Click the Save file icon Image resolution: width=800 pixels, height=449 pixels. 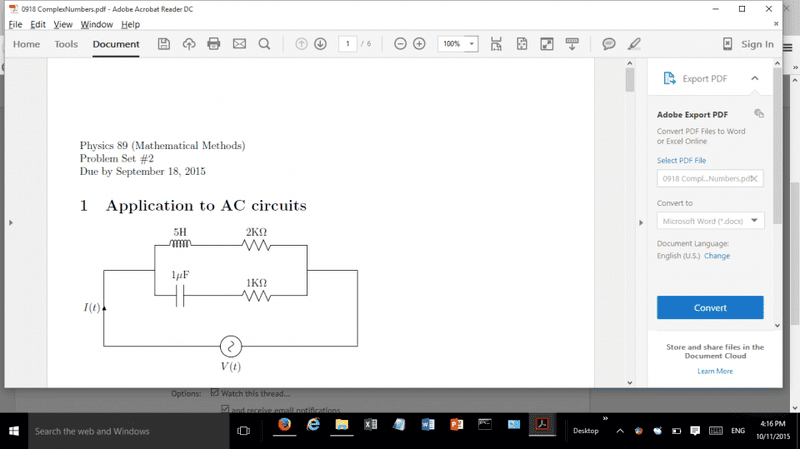pos(164,44)
